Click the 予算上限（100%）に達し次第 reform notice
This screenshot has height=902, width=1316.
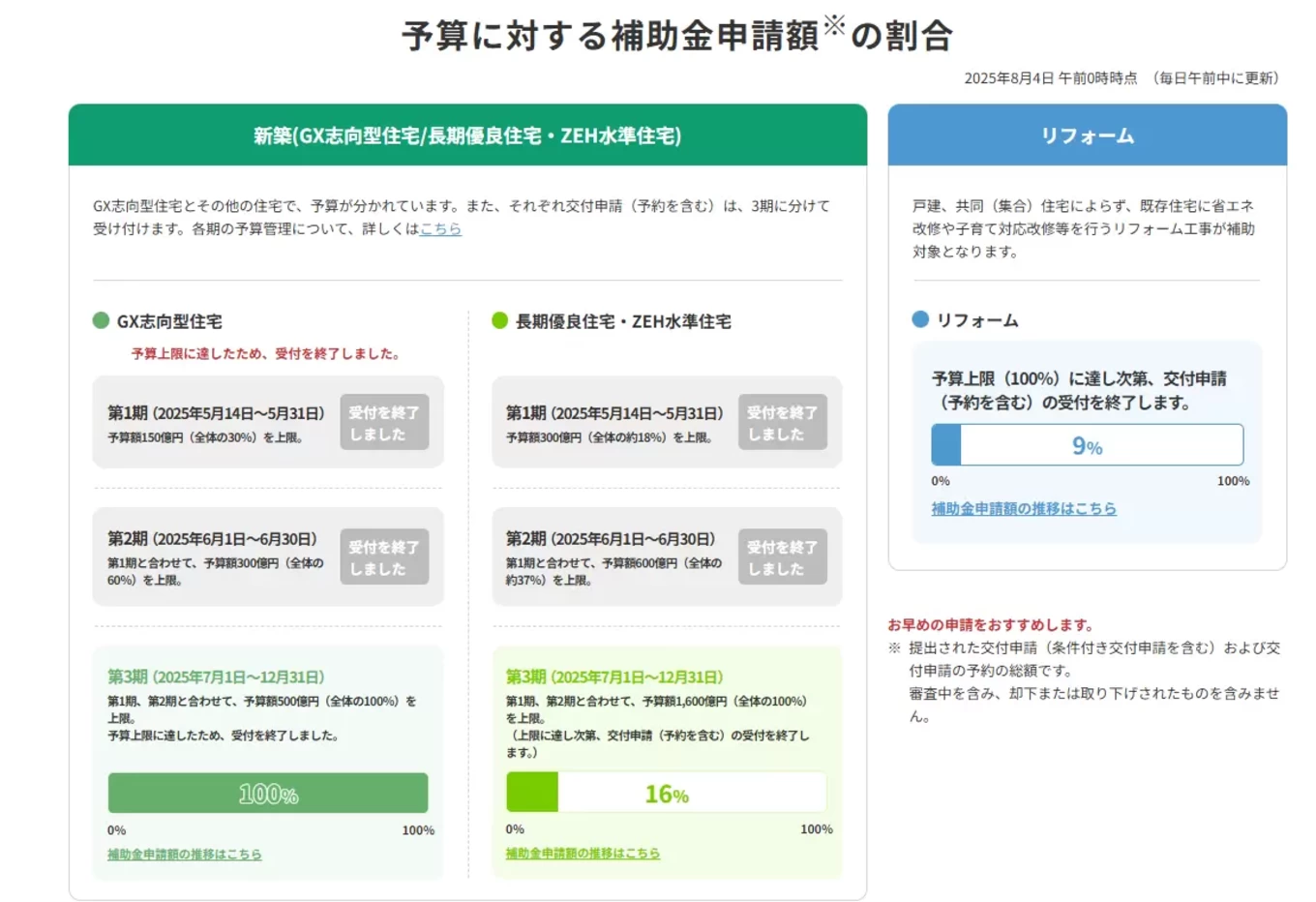(x=1079, y=390)
